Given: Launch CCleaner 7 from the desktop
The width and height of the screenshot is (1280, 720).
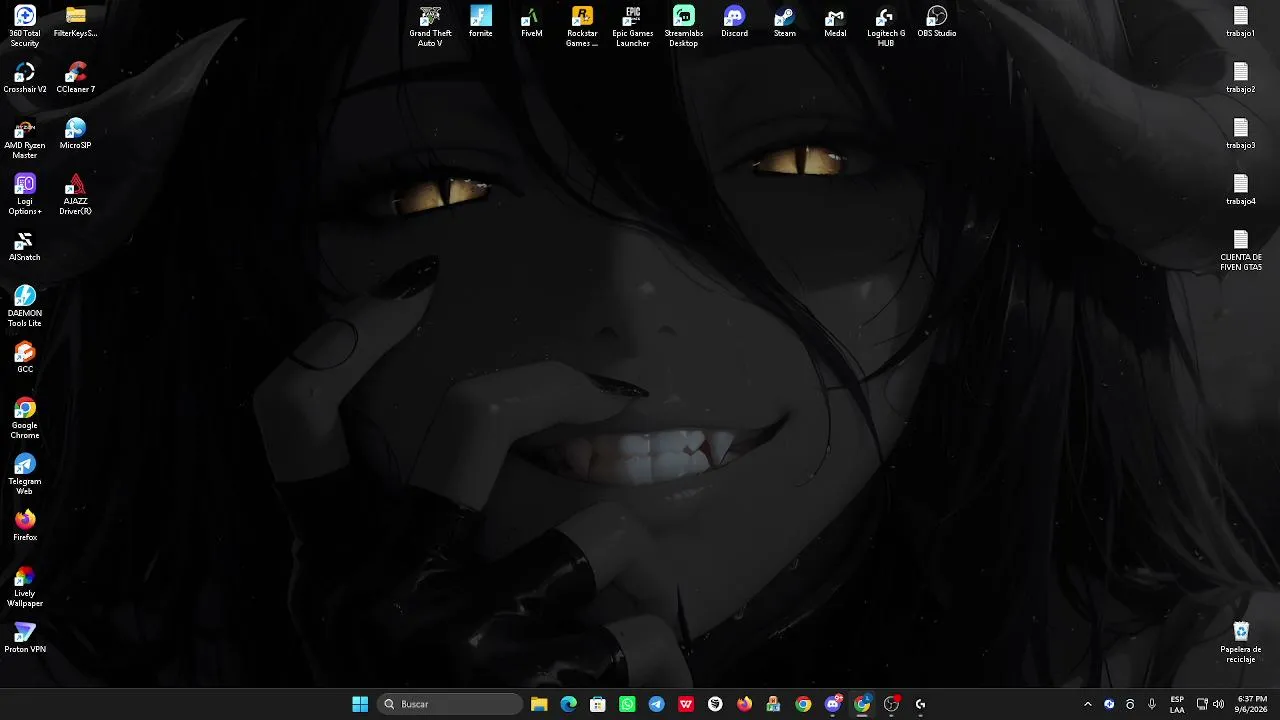Looking at the screenshot, I should (75, 77).
